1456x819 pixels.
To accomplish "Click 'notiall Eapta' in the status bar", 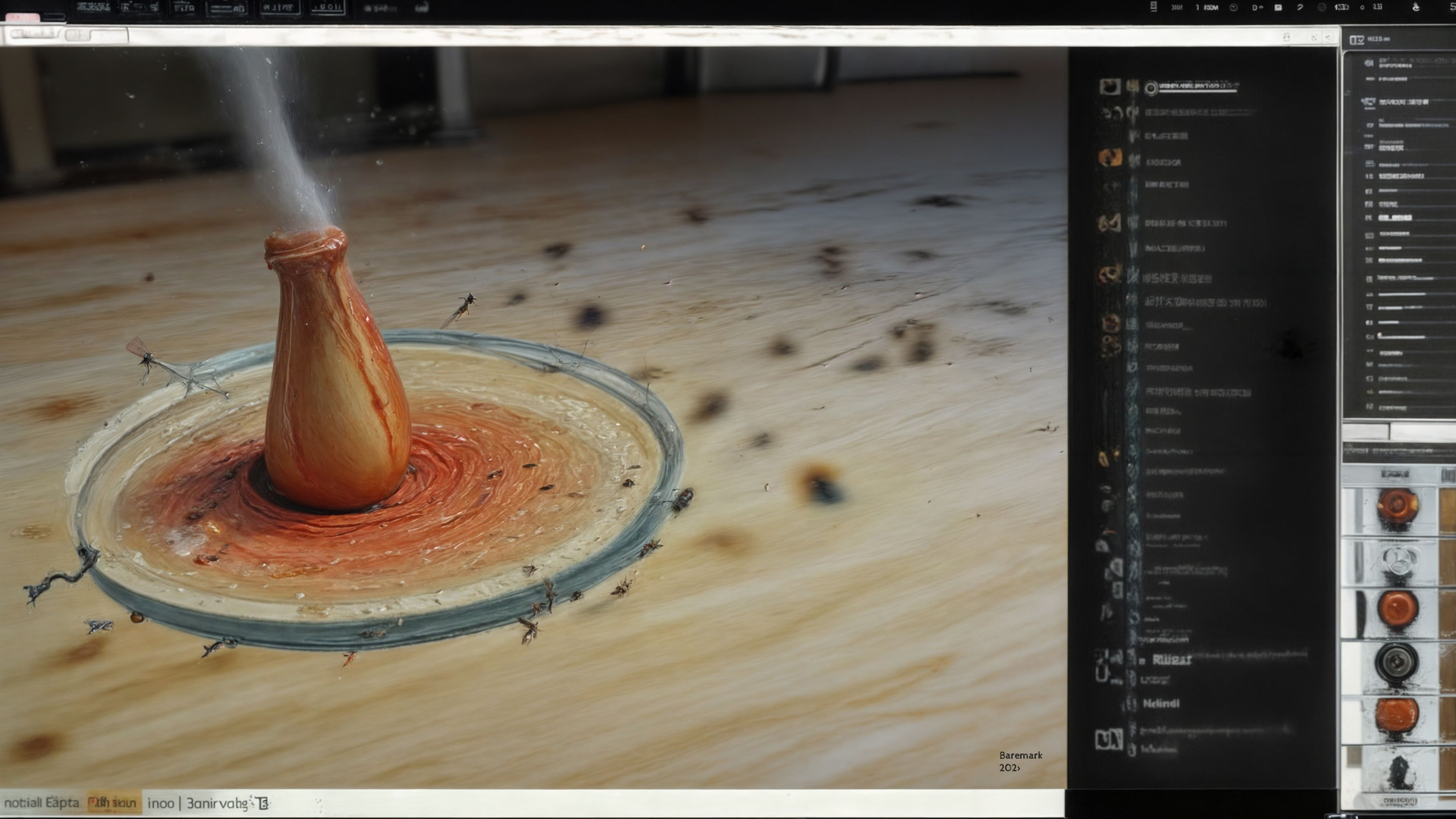I will click(x=42, y=802).
